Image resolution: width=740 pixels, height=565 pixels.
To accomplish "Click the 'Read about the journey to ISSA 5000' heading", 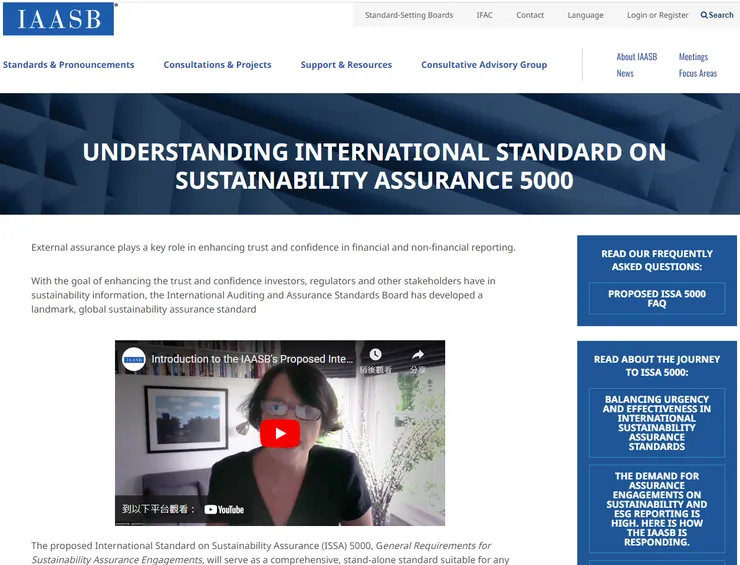I will point(657,366).
